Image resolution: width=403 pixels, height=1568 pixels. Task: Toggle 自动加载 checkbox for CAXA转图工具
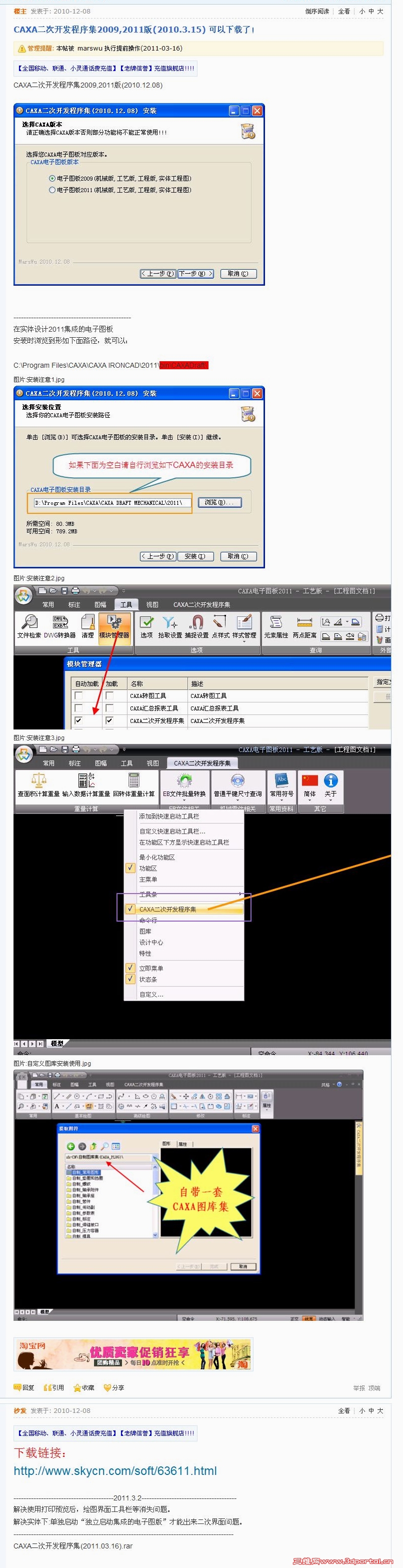click(78, 695)
